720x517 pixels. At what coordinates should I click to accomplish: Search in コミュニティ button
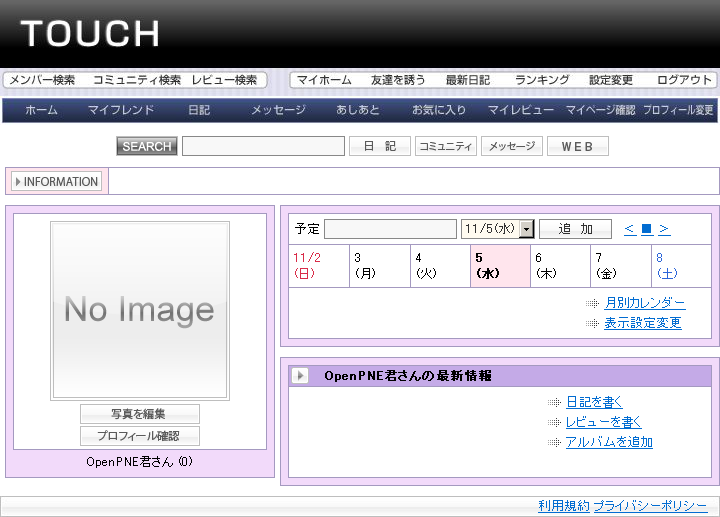445,146
